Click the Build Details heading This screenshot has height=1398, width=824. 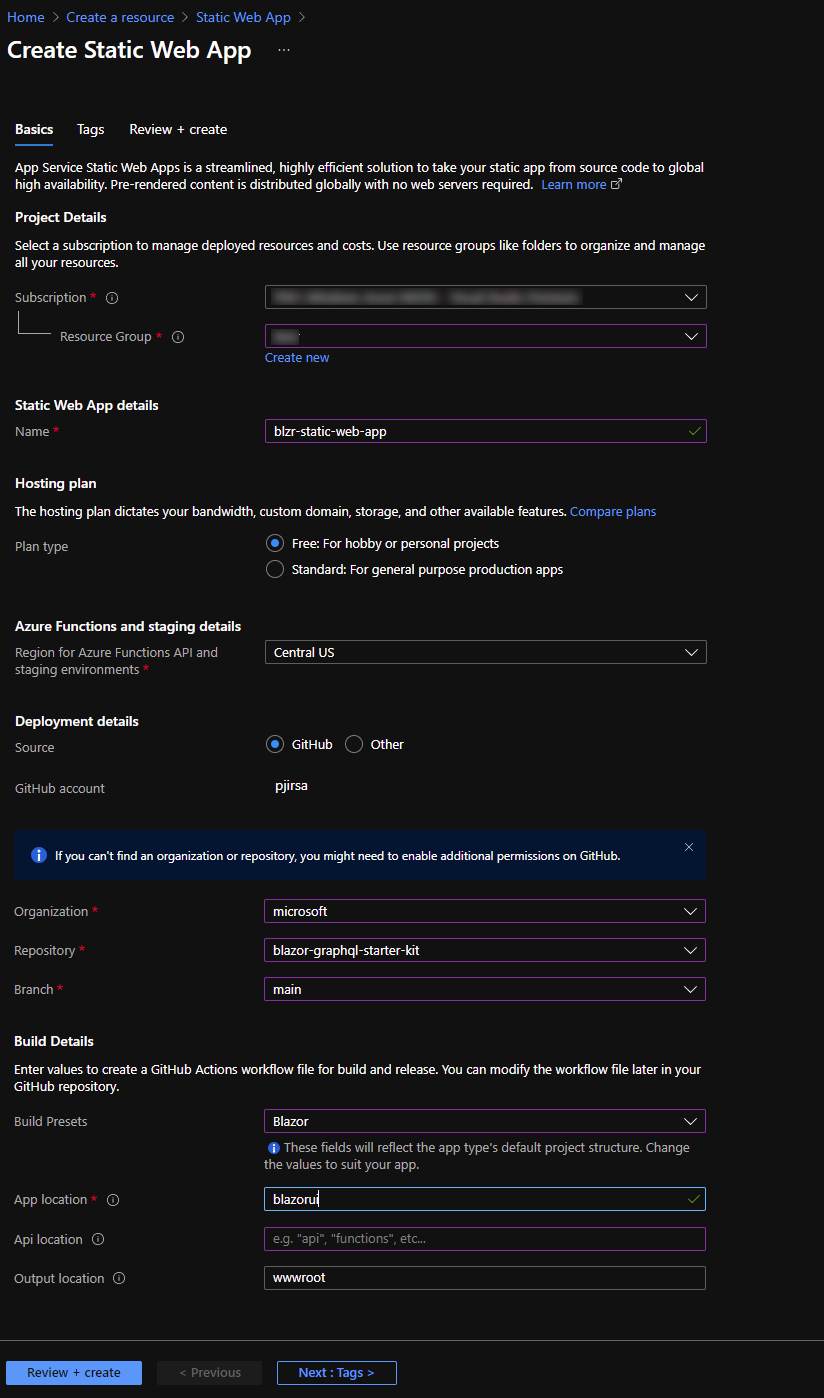tap(54, 1042)
